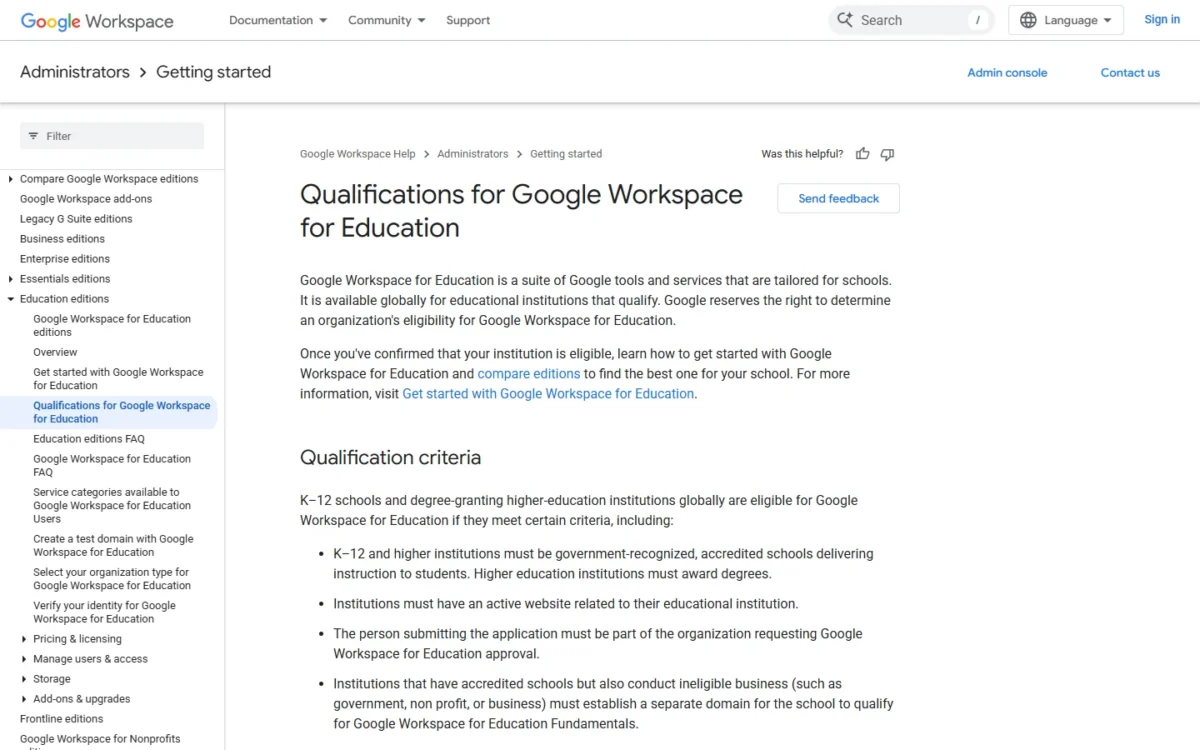This screenshot has height=750, width=1200.
Task: Select Frontline editions in sidebar
Action: pyautogui.click(x=61, y=719)
